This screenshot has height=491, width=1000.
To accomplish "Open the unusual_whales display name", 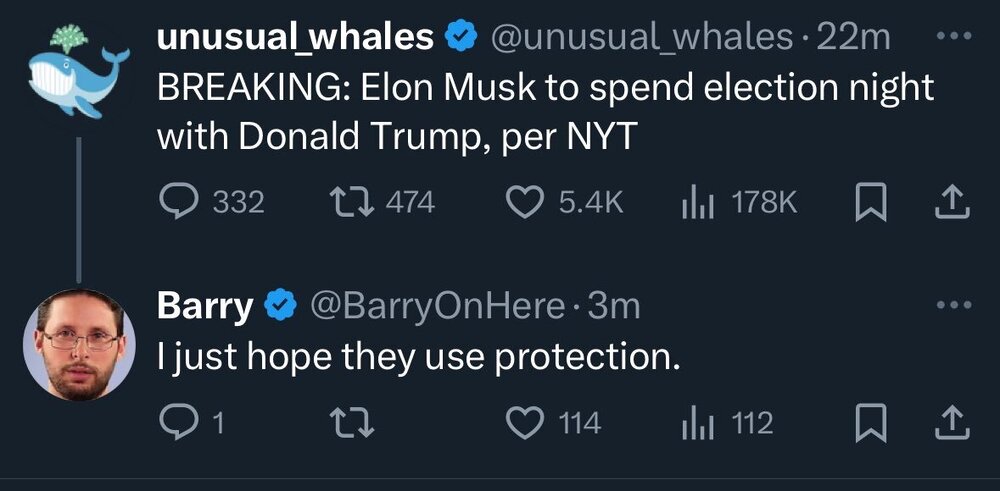I will [x=295, y=38].
